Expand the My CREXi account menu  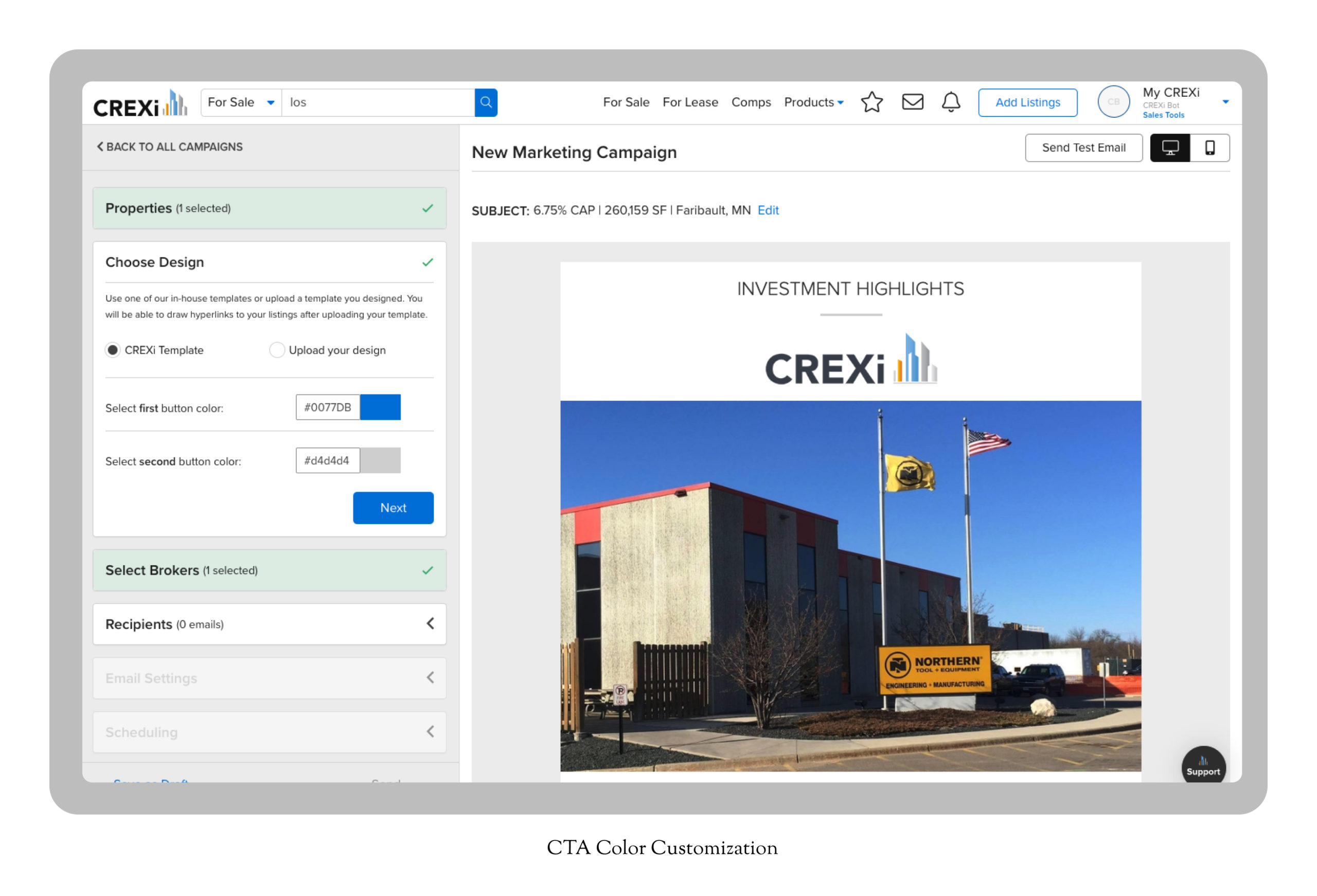1224,102
